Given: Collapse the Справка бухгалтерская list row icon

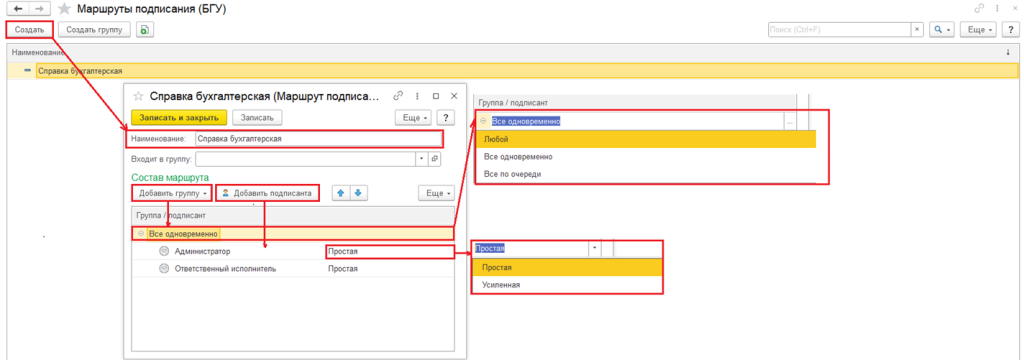Looking at the screenshot, I should (28, 71).
